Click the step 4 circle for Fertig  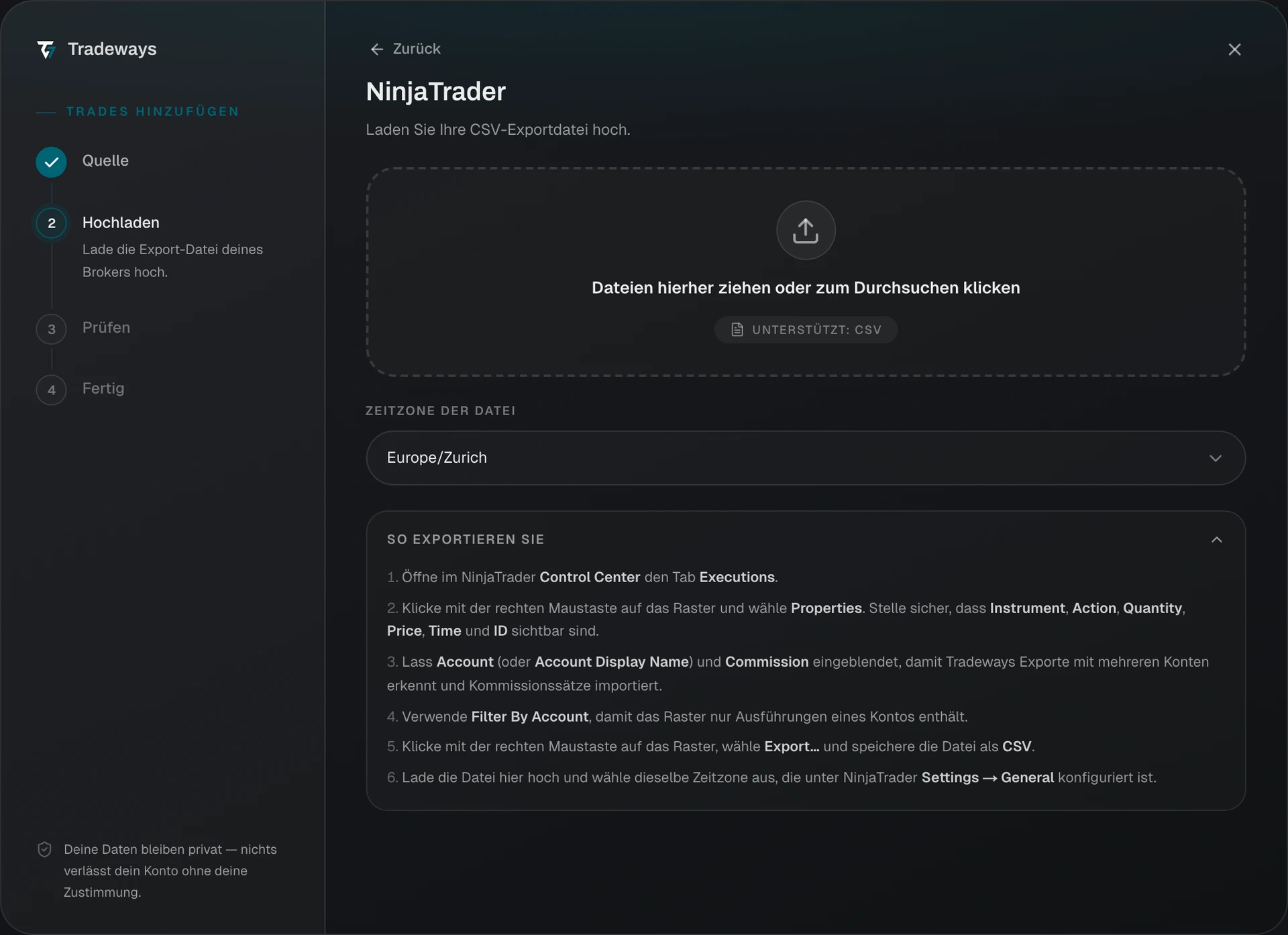pos(51,390)
